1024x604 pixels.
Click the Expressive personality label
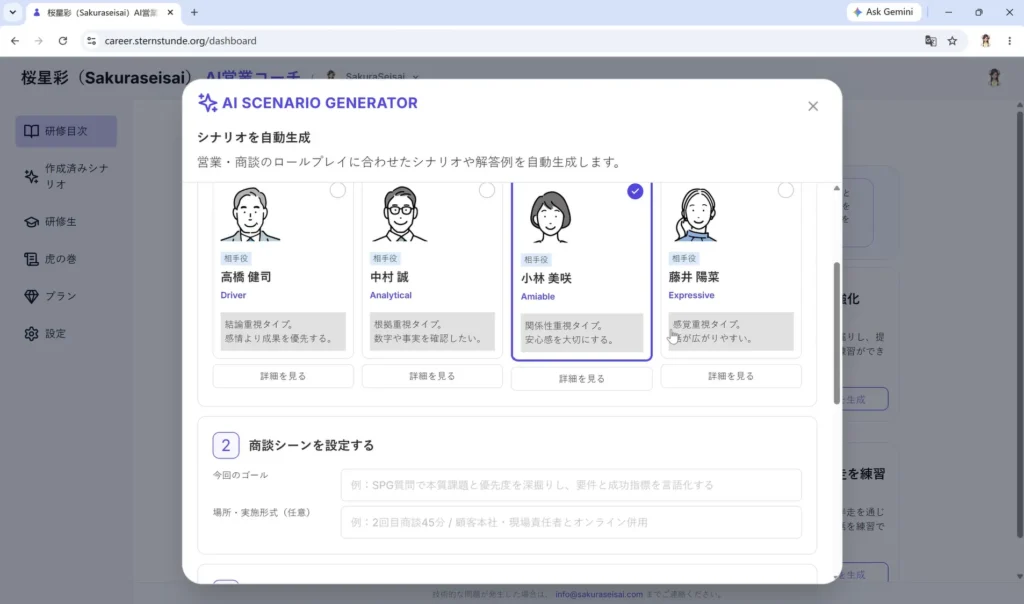[691, 295]
